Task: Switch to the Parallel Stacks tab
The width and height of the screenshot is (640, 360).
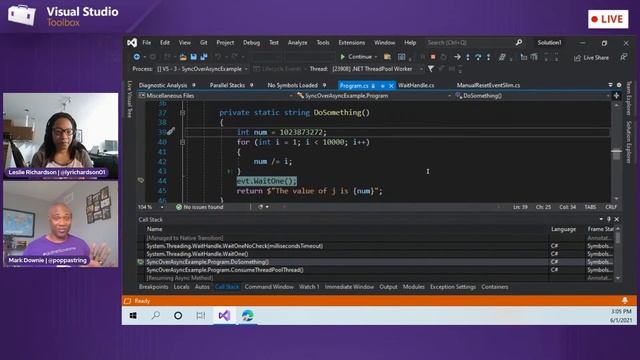Action: [227, 85]
